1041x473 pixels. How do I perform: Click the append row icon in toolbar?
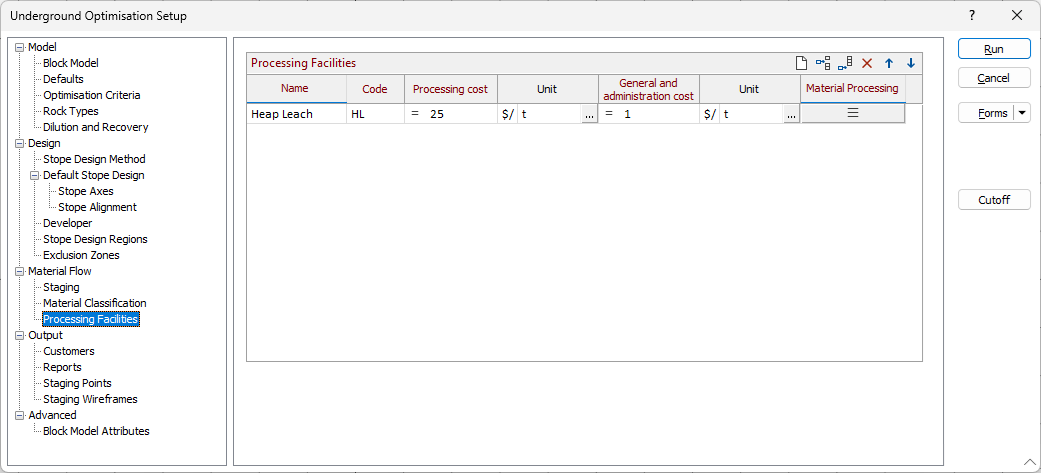pos(845,63)
